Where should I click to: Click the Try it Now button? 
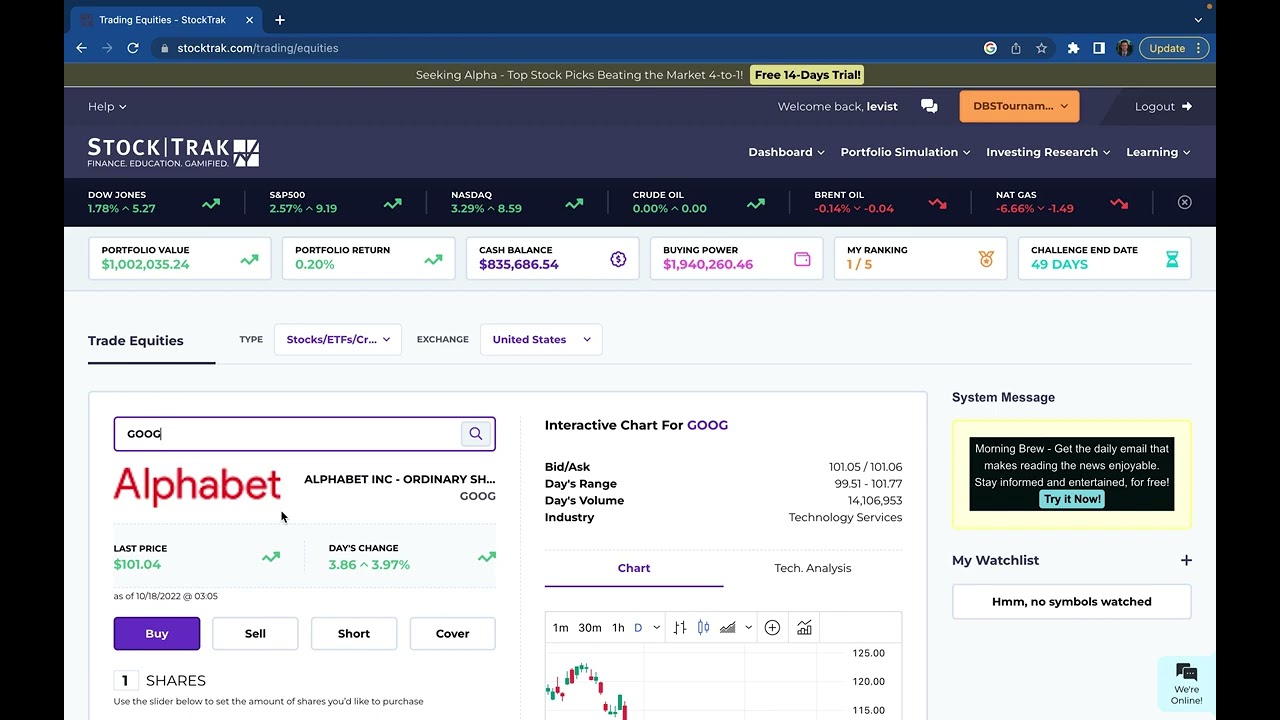[x=1072, y=499]
